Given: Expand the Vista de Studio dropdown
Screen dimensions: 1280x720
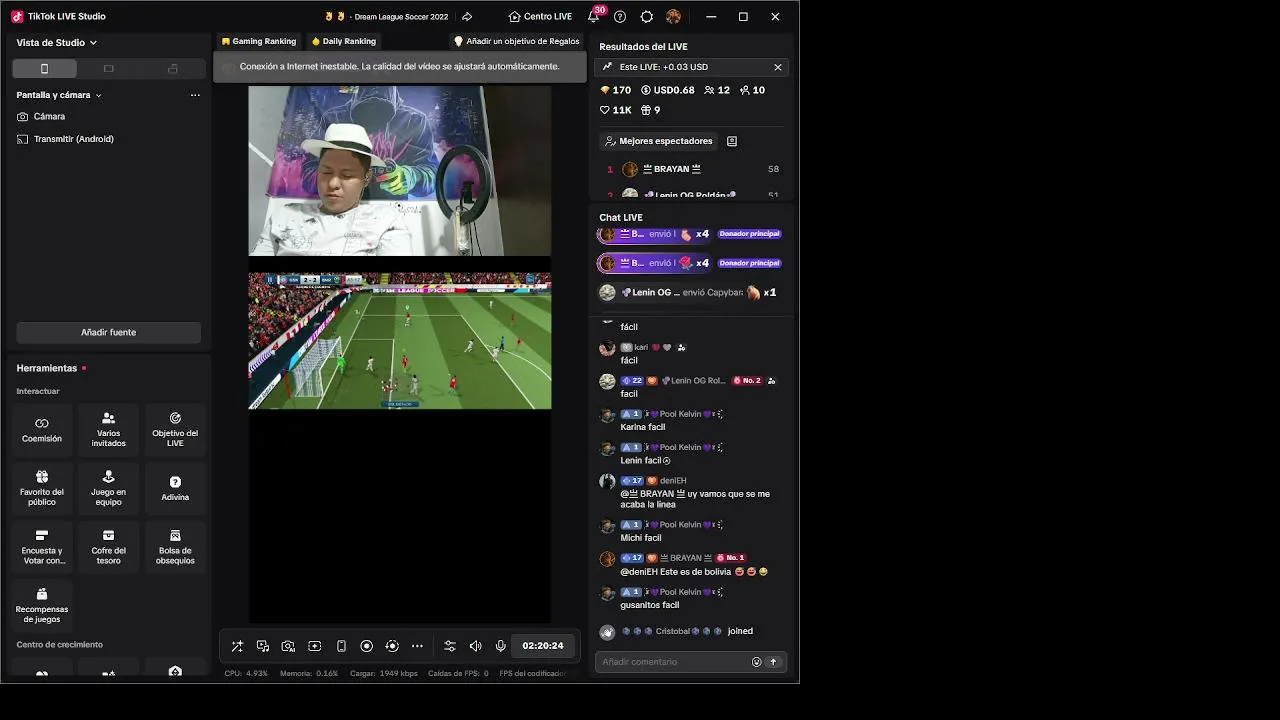Looking at the screenshot, I should click(57, 43).
